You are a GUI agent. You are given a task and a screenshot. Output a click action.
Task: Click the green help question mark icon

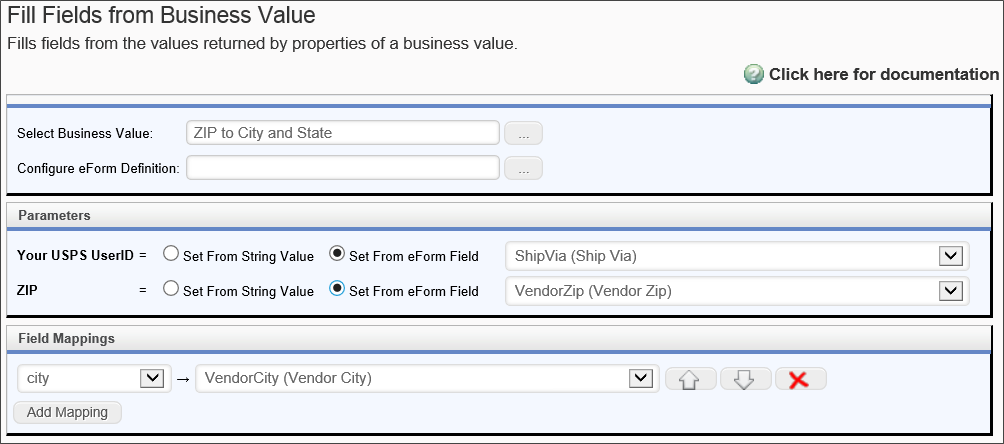point(754,75)
